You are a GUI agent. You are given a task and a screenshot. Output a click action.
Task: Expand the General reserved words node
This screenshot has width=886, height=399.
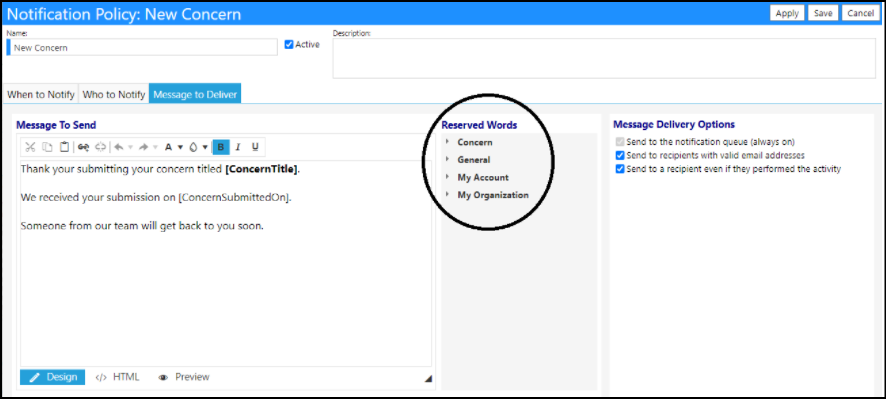(447, 159)
